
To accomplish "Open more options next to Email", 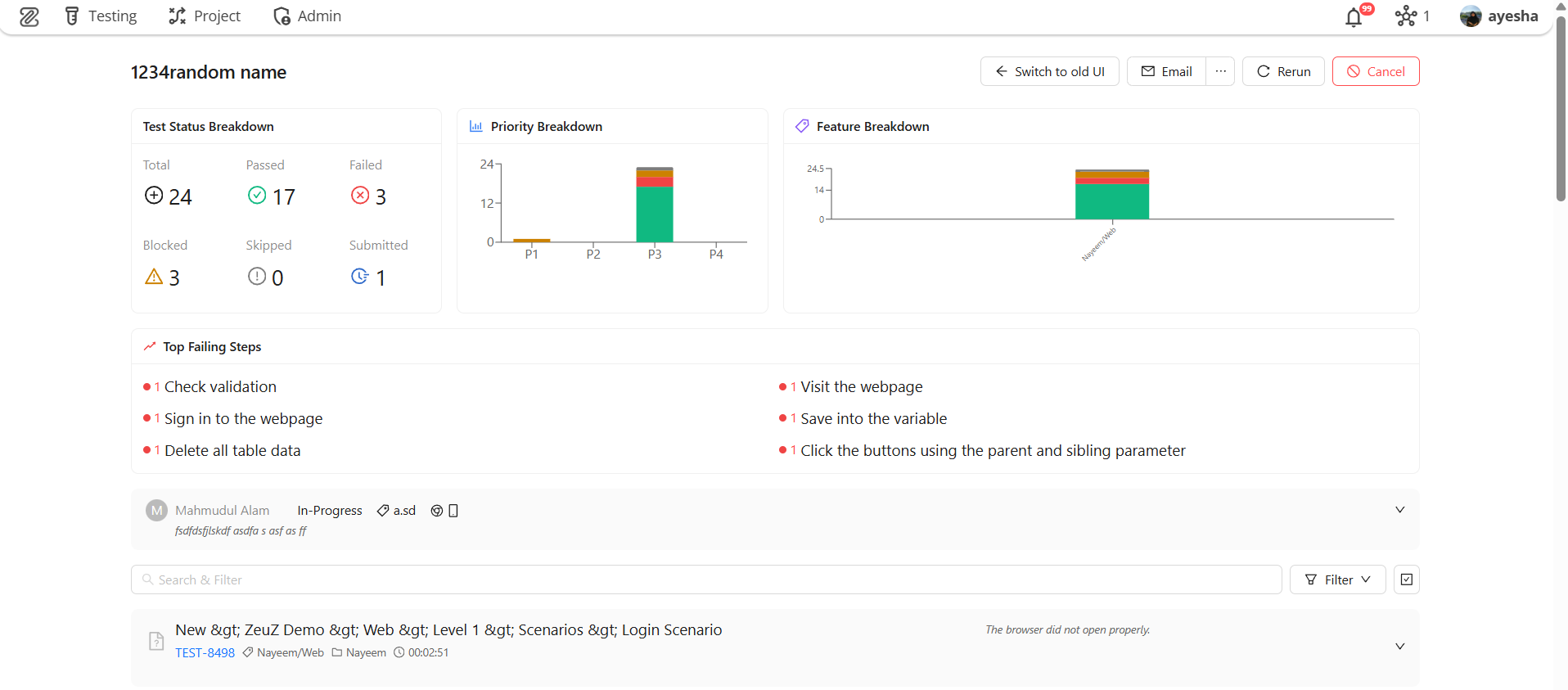I will pyautogui.click(x=1220, y=71).
